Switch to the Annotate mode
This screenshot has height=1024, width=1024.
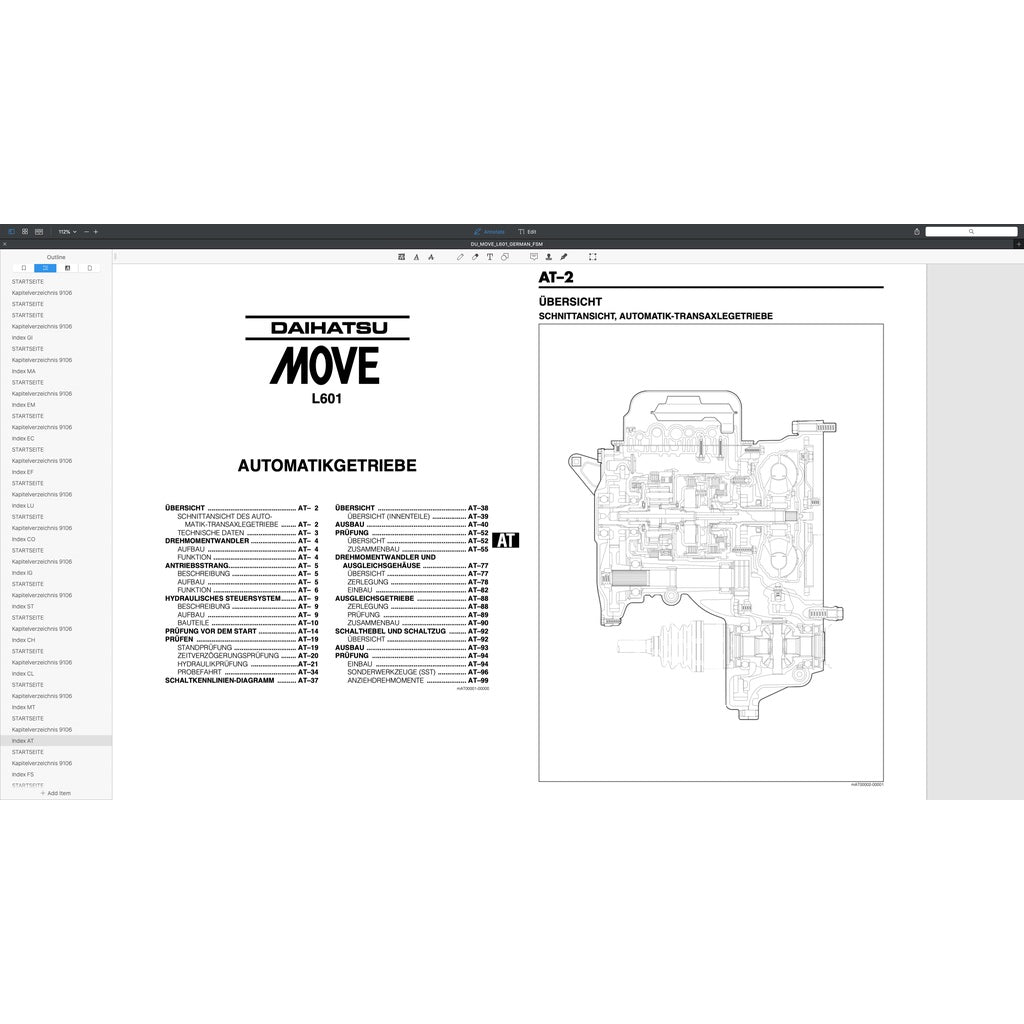pos(491,230)
